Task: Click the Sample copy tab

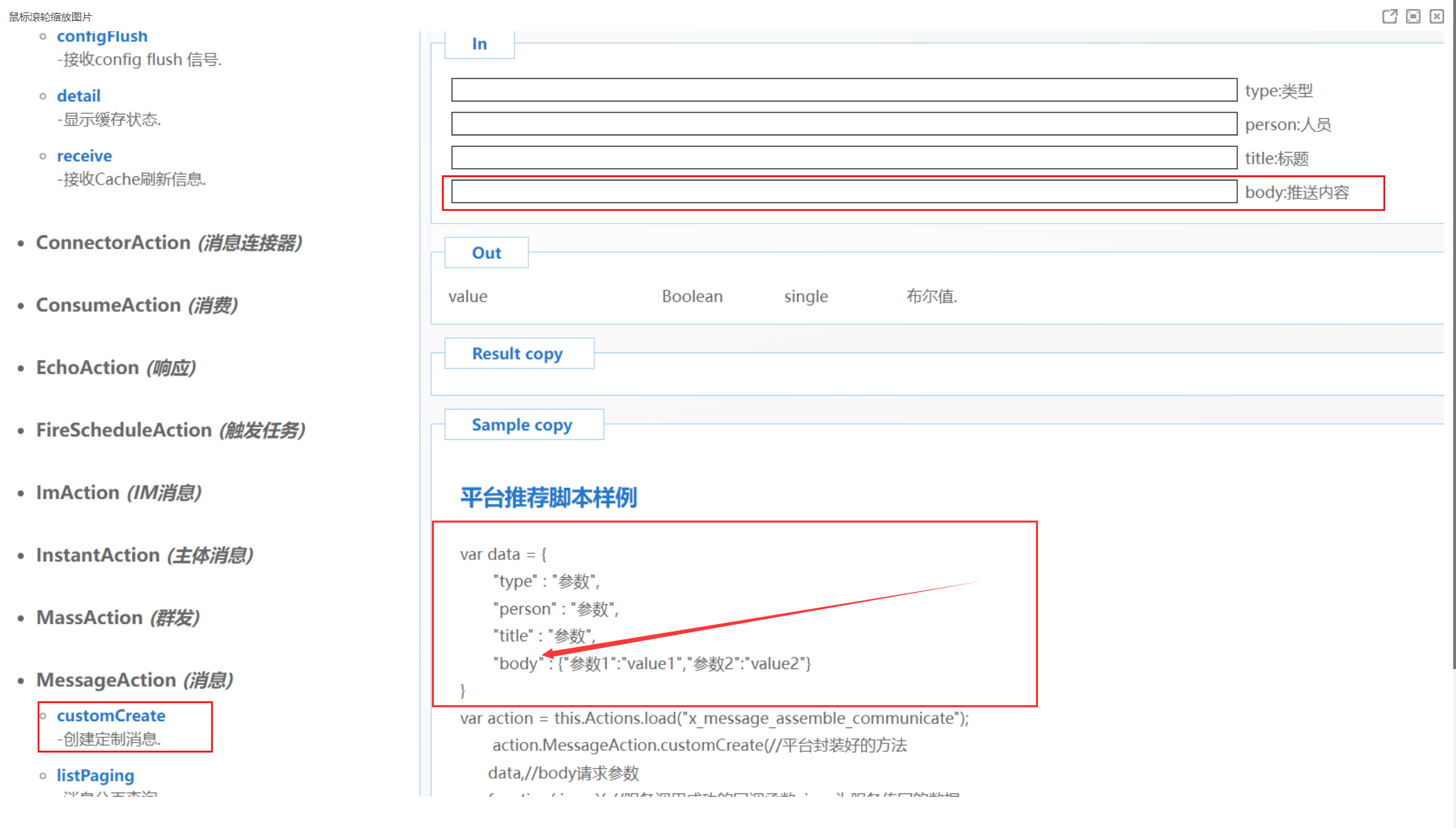Action: [x=522, y=425]
